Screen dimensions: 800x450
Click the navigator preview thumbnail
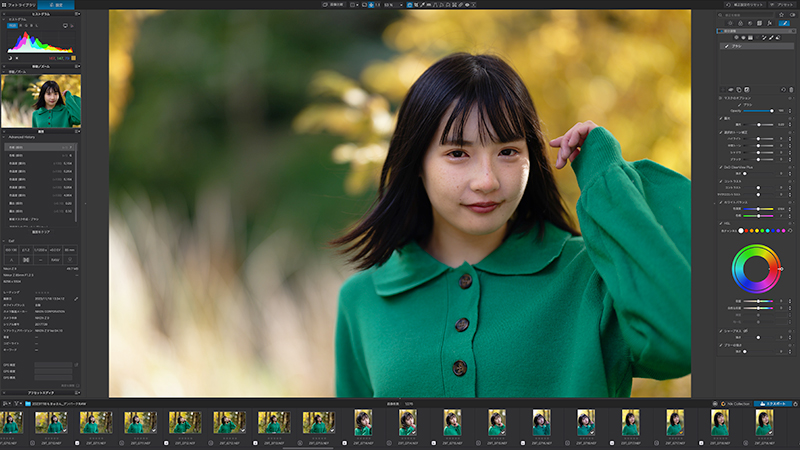pos(41,101)
